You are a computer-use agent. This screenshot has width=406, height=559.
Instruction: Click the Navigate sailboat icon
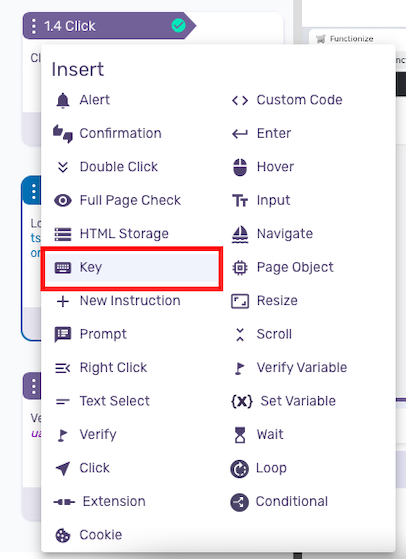240,234
